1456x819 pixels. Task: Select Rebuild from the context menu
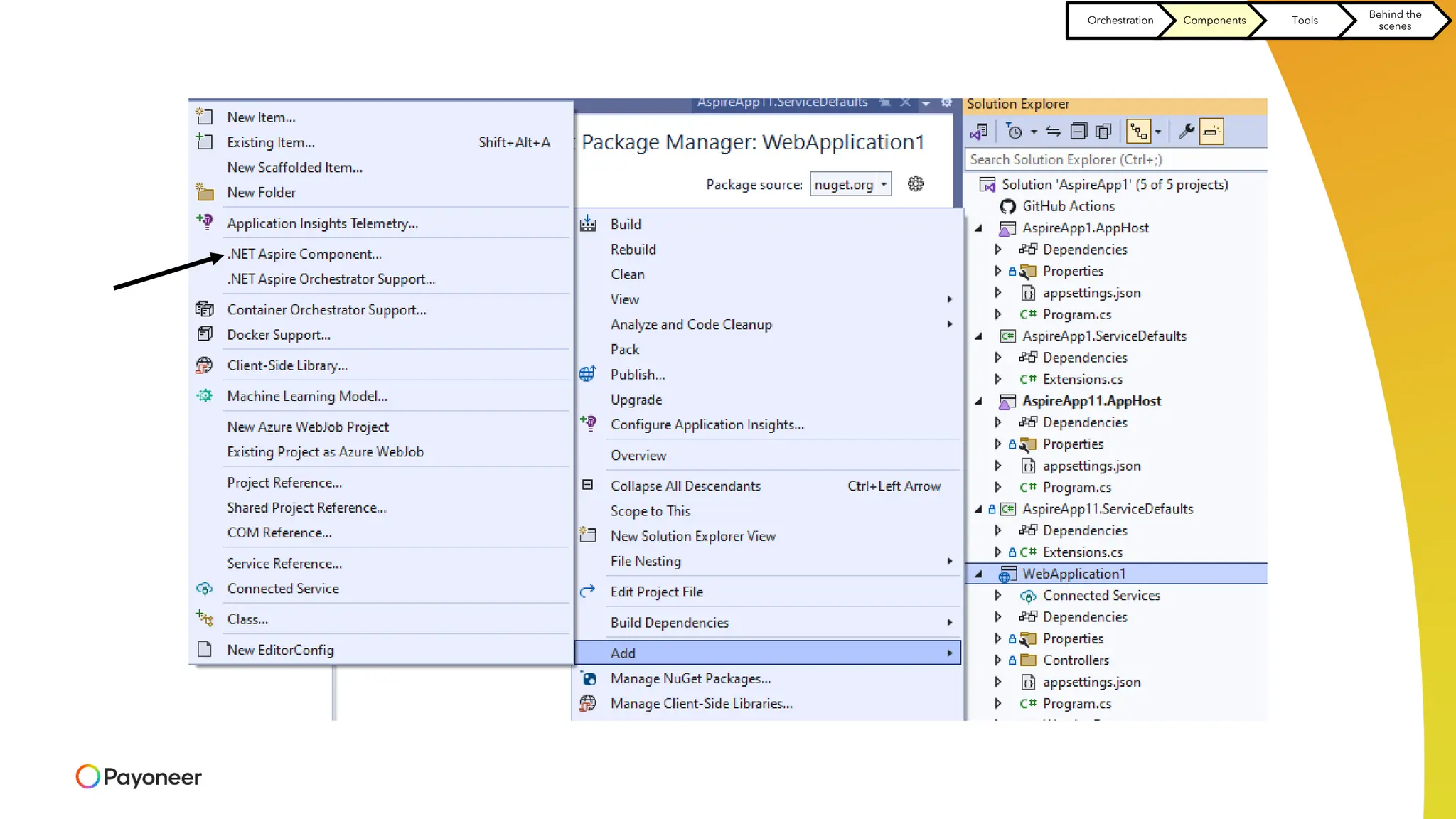(633, 250)
